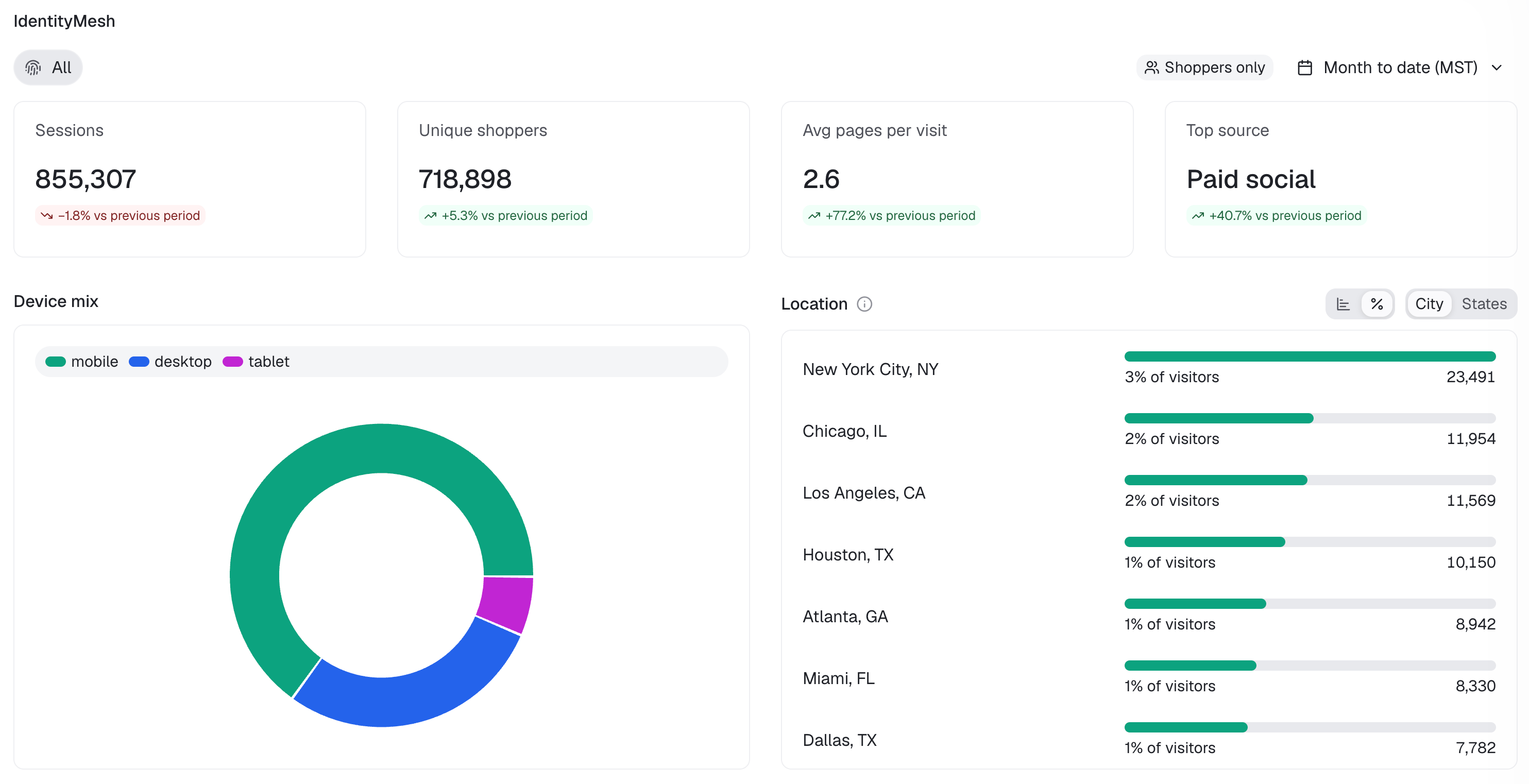Viewport: 1529px width, 784px height.
Task: Click the Atlanta, GA row label
Action: (845, 616)
